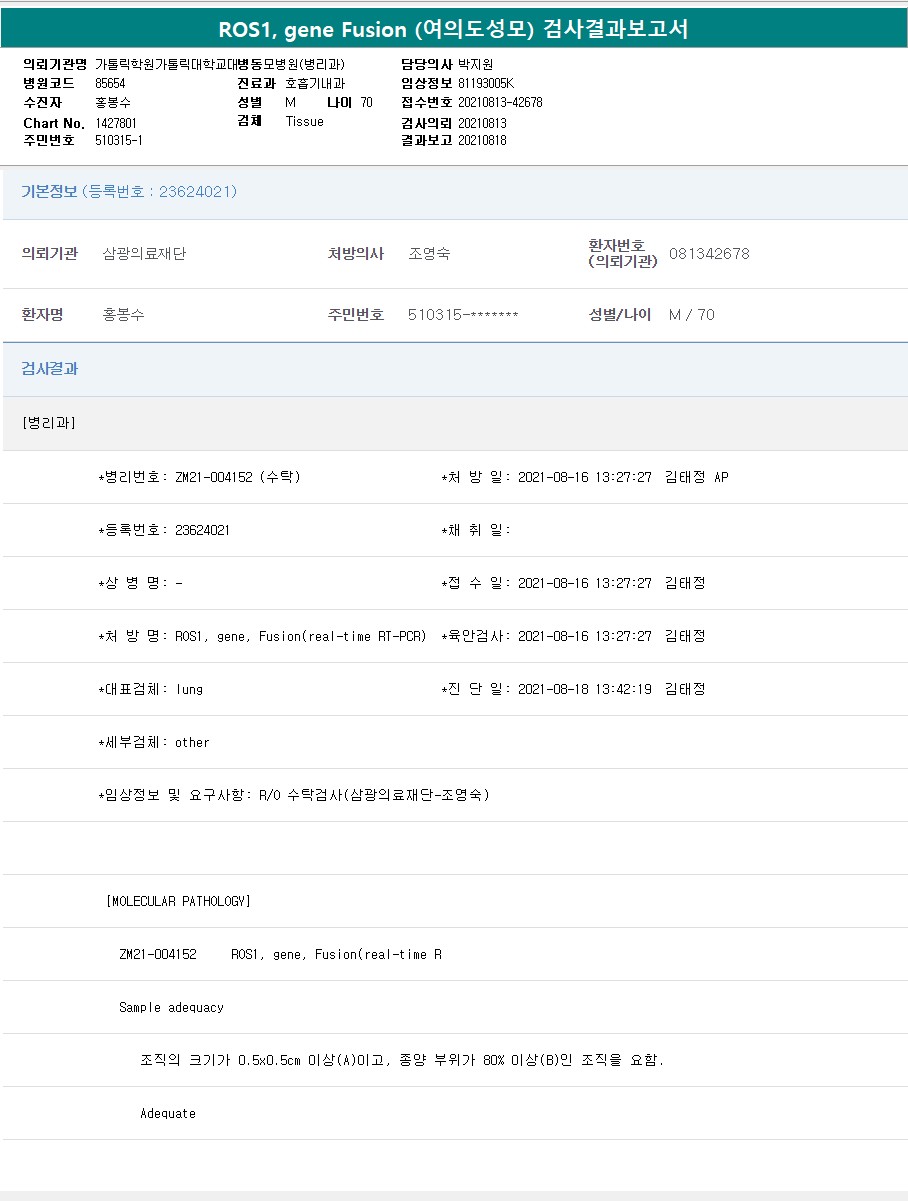
Task: Click the Sample adequacy label
Action: [x=171, y=1007]
